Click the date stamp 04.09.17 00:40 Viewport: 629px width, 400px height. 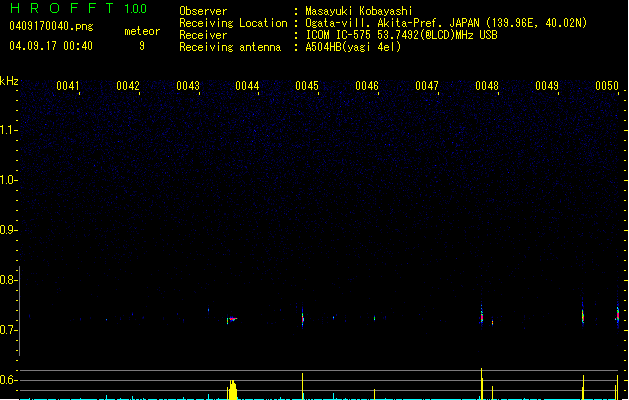[x=51, y=46]
